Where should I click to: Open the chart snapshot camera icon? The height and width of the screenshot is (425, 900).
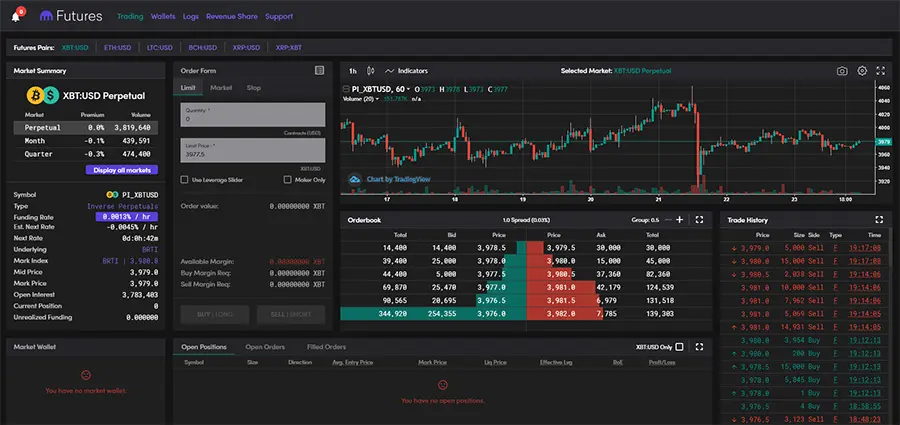pos(842,71)
